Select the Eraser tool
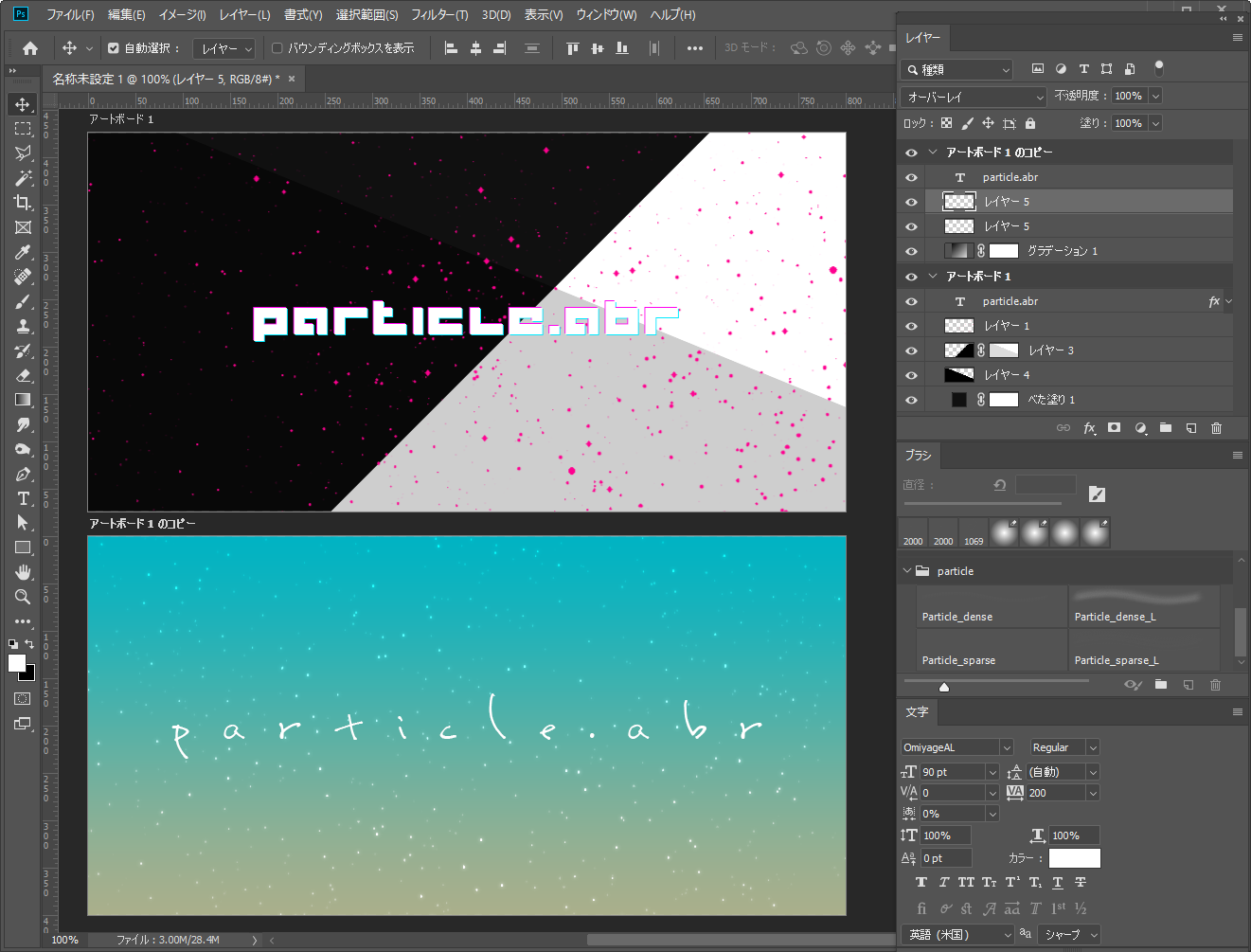 coord(23,375)
